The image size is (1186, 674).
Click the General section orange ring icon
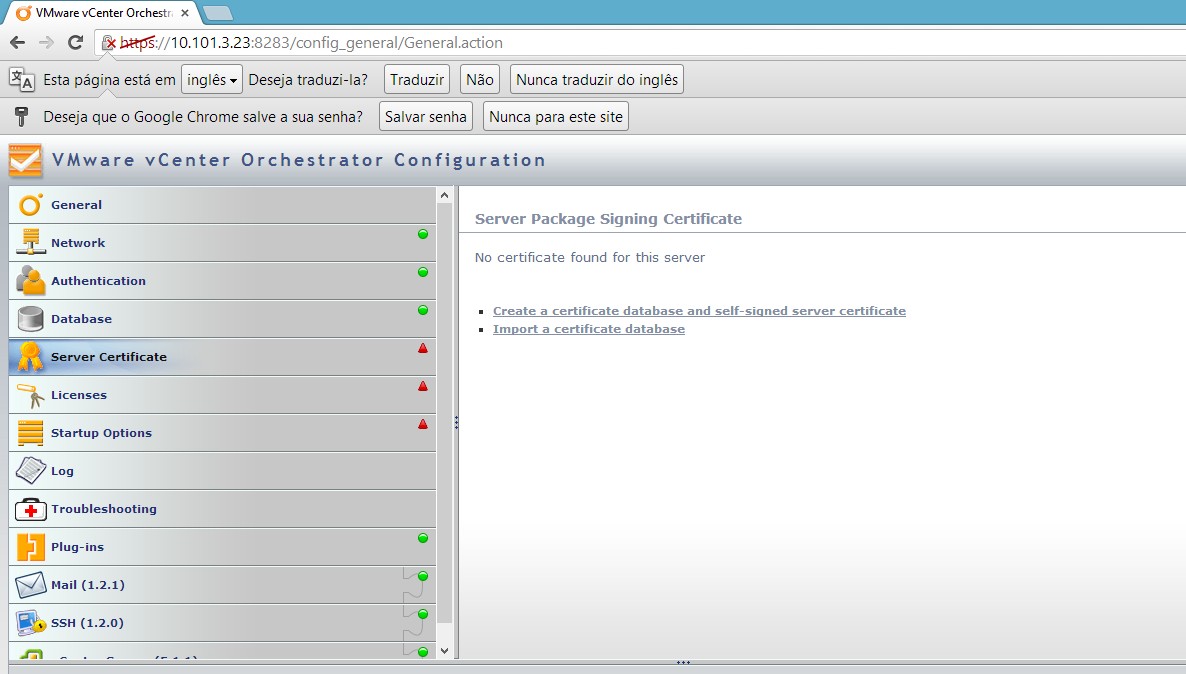coord(31,205)
